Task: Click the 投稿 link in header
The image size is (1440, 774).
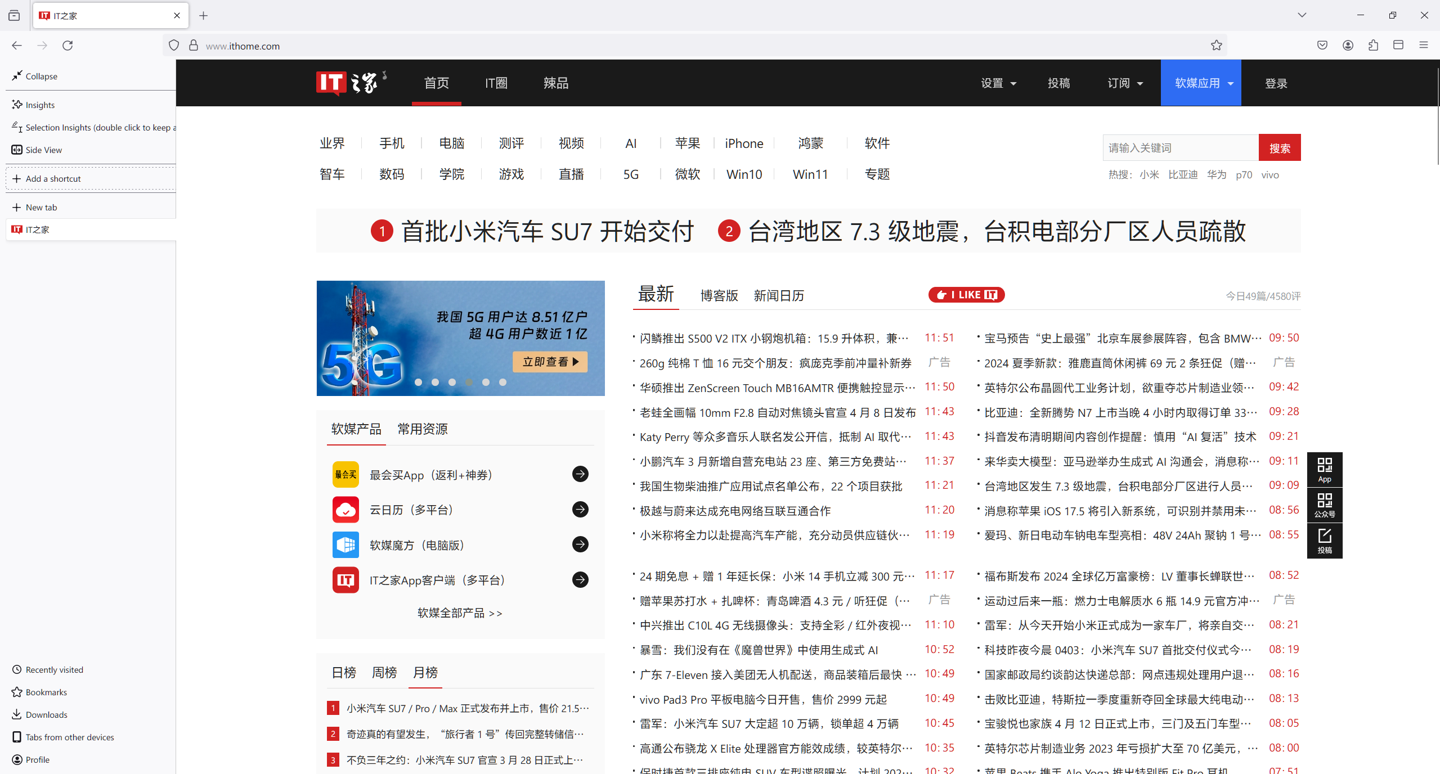Action: pyautogui.click(x=1058, y=83)
